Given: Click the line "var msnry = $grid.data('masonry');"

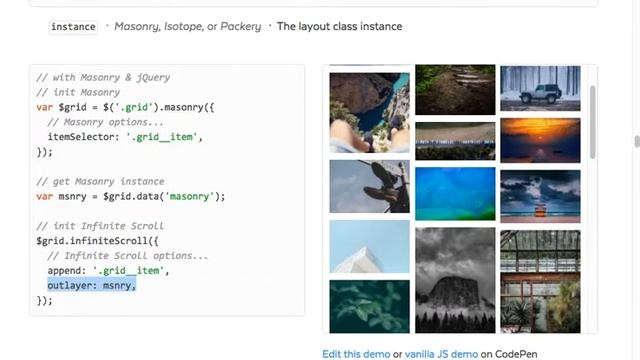Looking at the screenshot, I should [131, 196].
